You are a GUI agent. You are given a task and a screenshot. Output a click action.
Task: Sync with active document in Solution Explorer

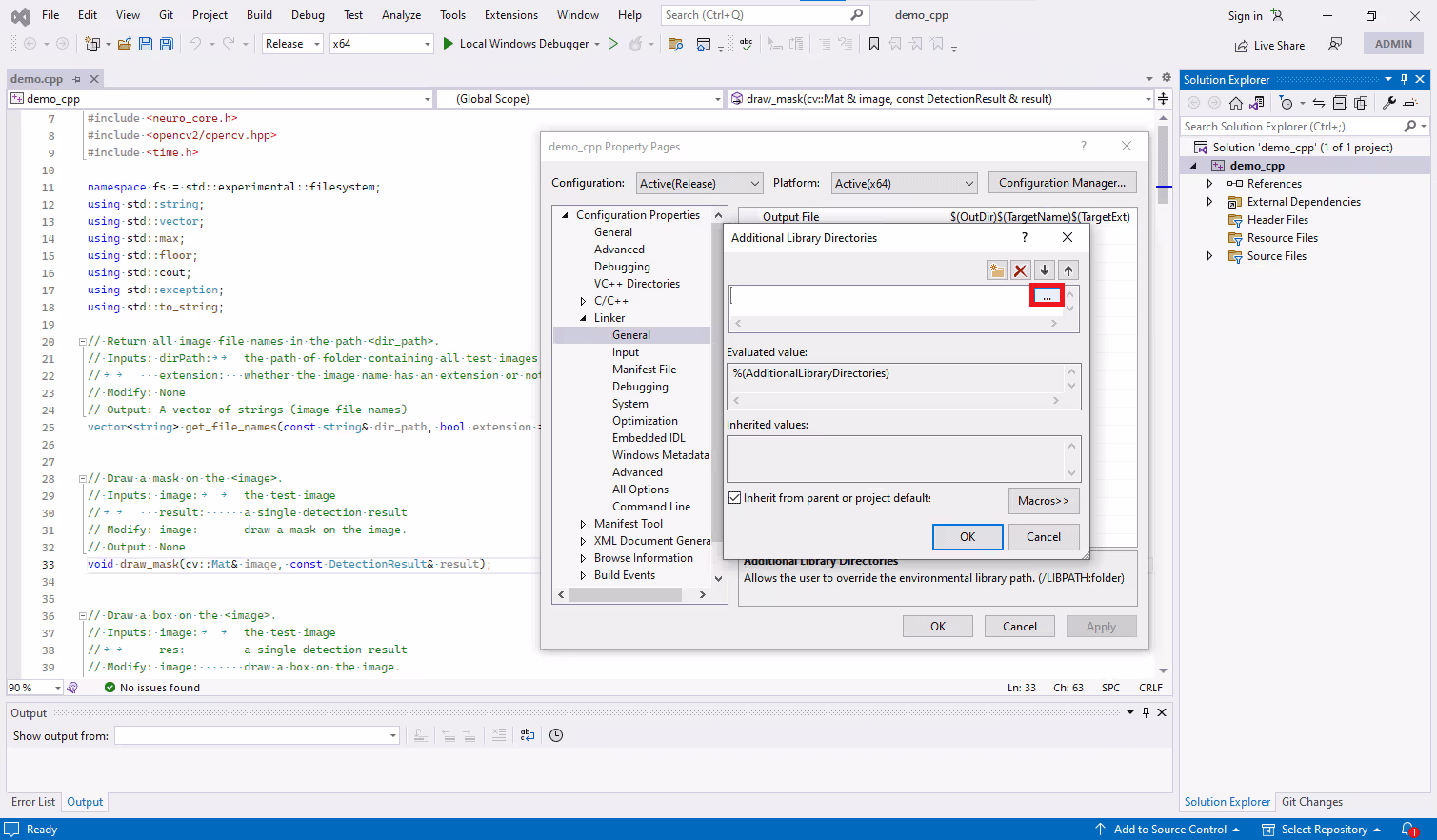coord(1319,103)
